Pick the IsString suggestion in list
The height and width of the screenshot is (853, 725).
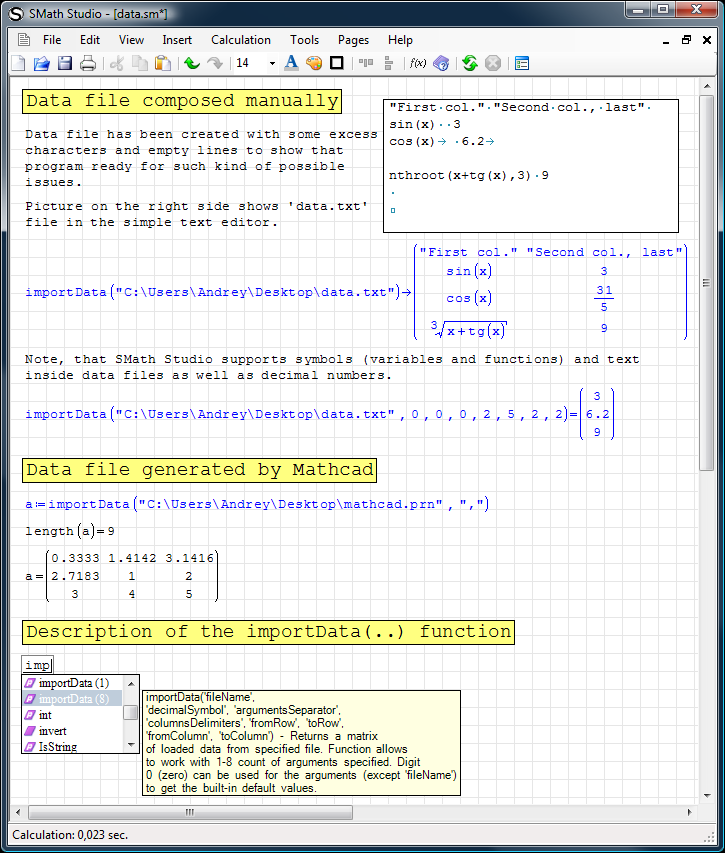click(59, 747)
